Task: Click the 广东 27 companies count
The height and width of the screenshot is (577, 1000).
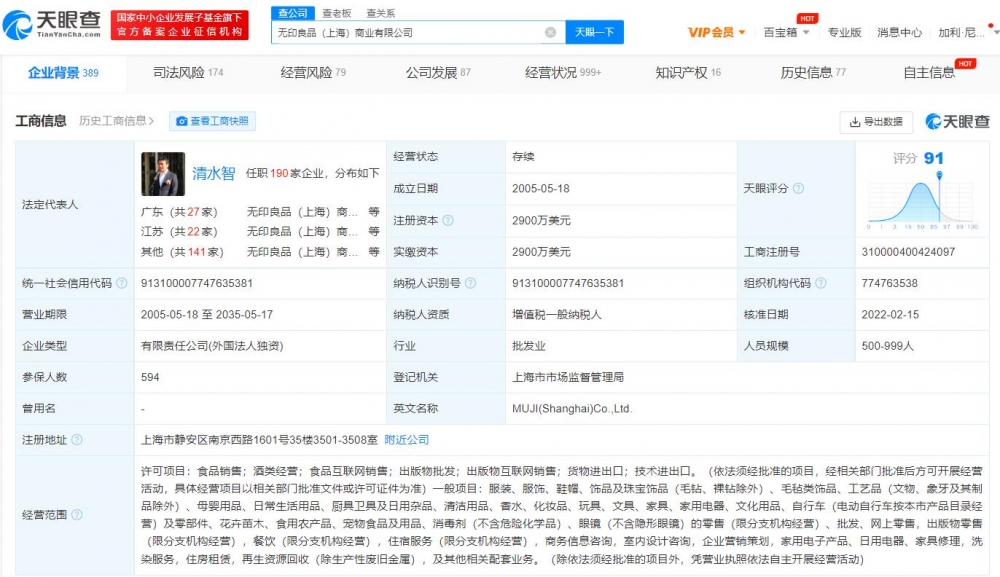Action: tap(193, 212)
